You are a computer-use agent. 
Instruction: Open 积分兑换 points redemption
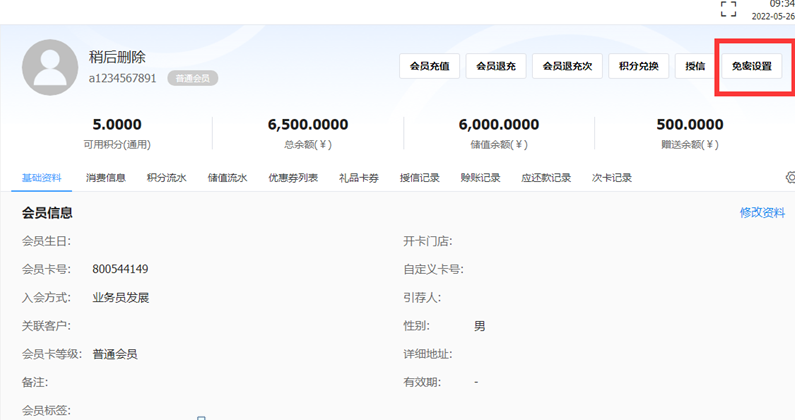pos(638,67)
